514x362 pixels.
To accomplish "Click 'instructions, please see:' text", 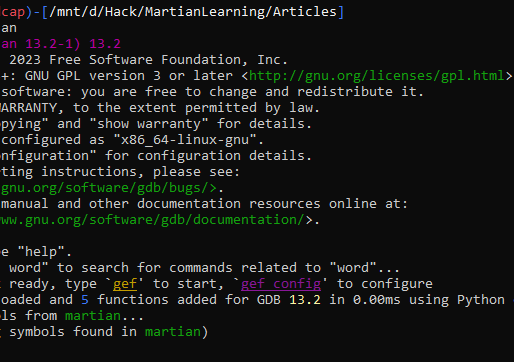I will click(x=140, y=172).
